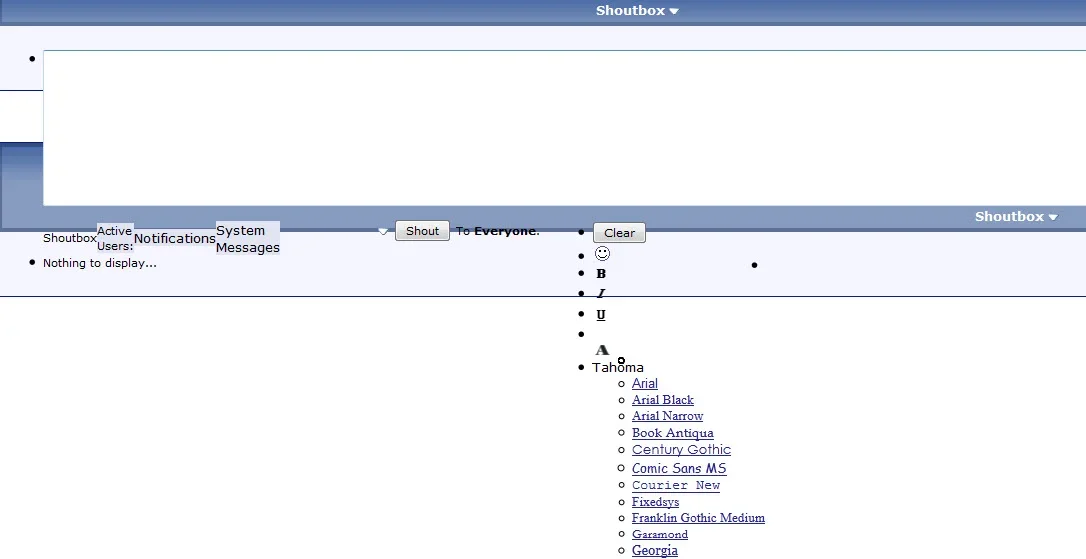Choose the Courier New font
The height and width of the screenshot is (559, 1086).
[x=676, y=485]
